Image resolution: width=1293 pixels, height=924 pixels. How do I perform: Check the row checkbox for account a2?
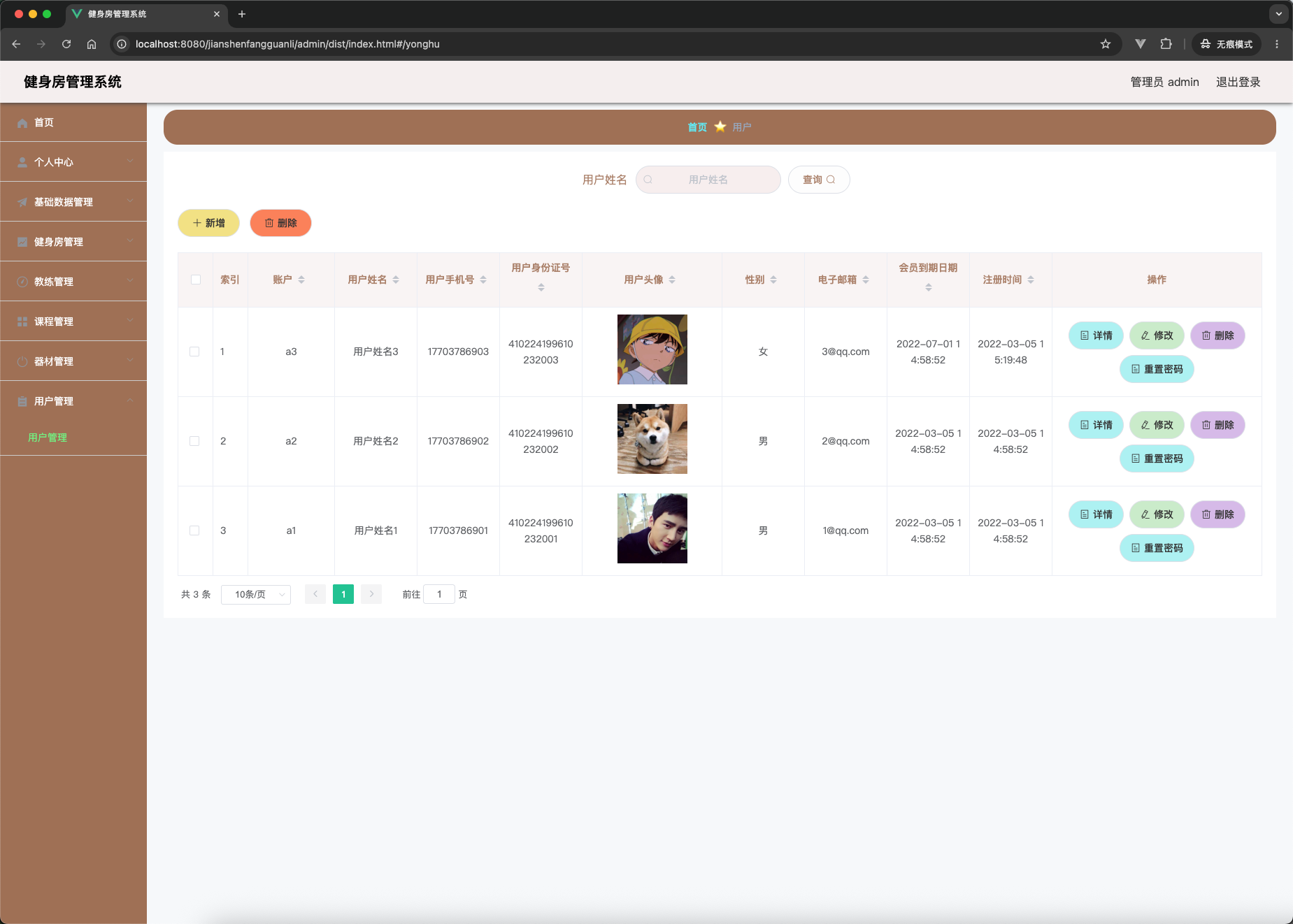(x=194, y=441)
